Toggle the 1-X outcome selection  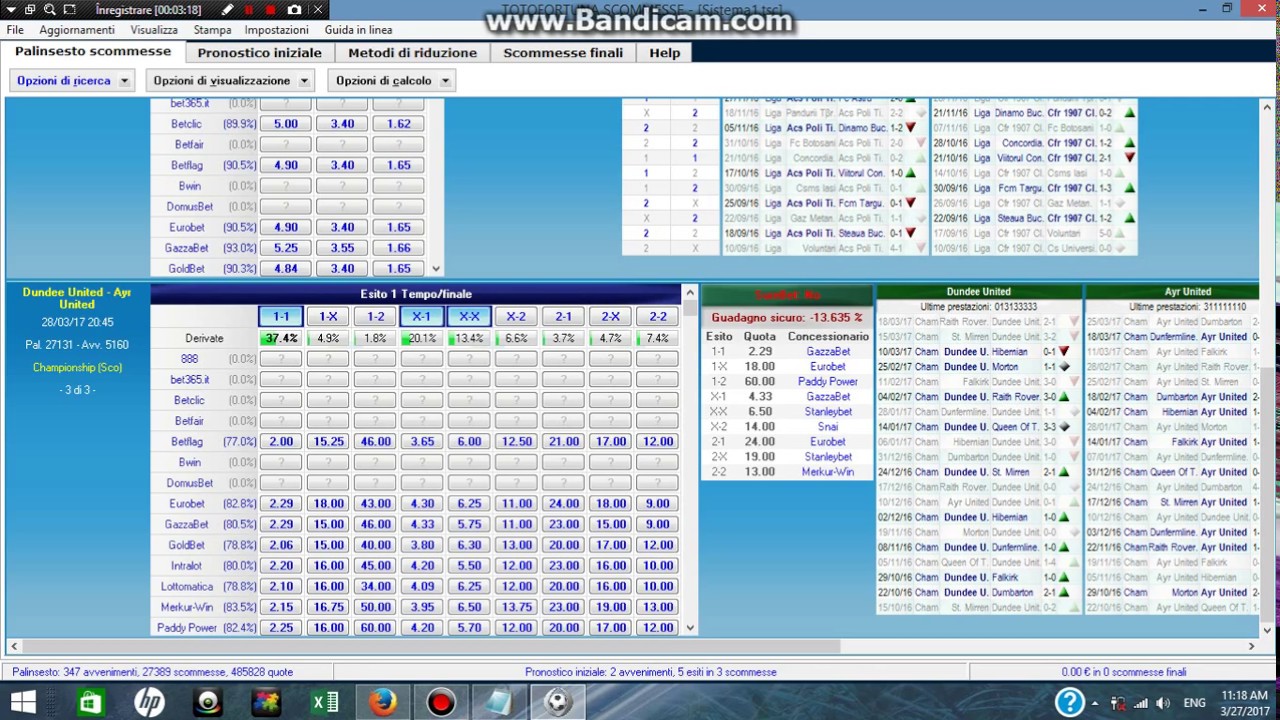point(328,316)
